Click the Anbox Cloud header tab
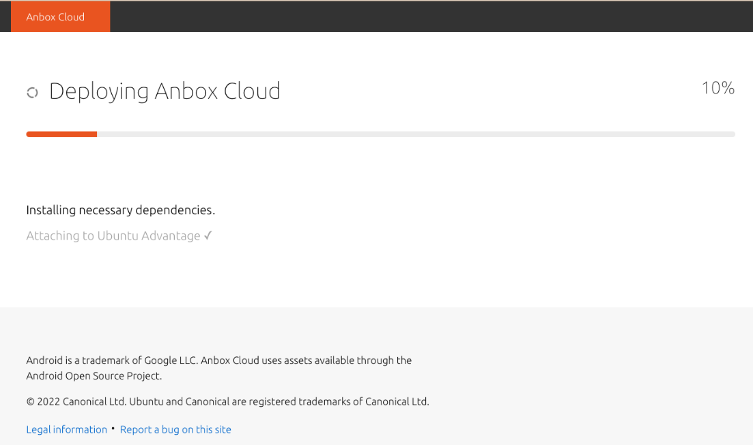 pyautogui.click(x=56, y=17)
